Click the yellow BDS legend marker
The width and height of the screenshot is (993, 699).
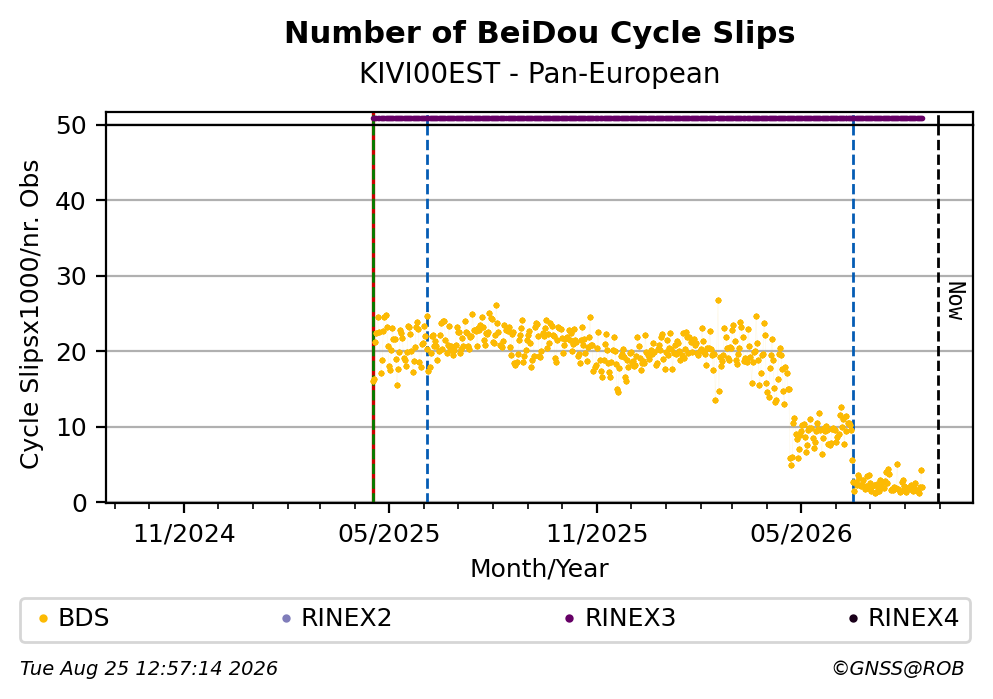point(43,619)
